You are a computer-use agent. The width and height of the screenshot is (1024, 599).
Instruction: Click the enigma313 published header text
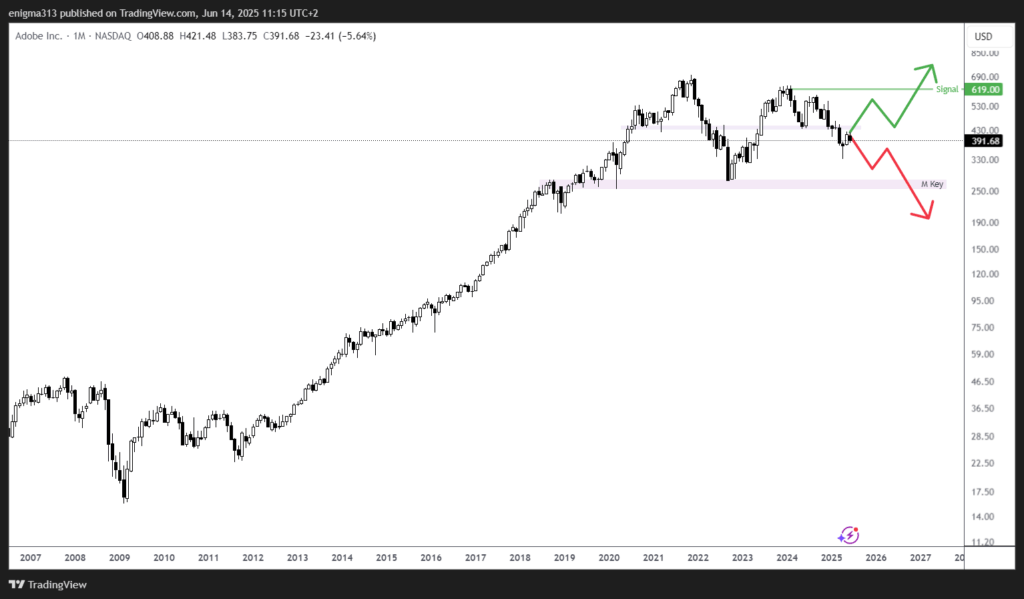click(163, 13)
